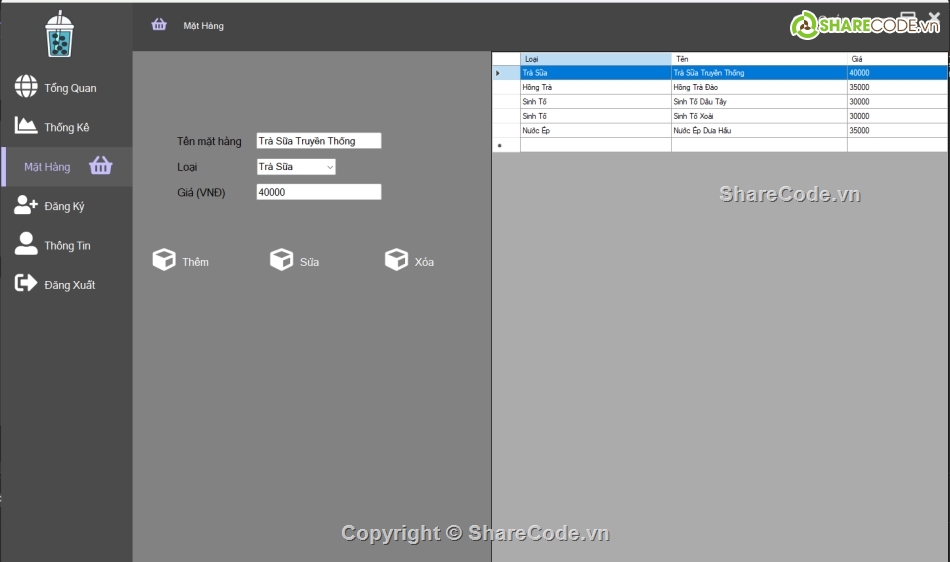This screenshot has height=562, width=950.
Task: Click the chart icon beside Thống Kê
Action: click(26, 126)
